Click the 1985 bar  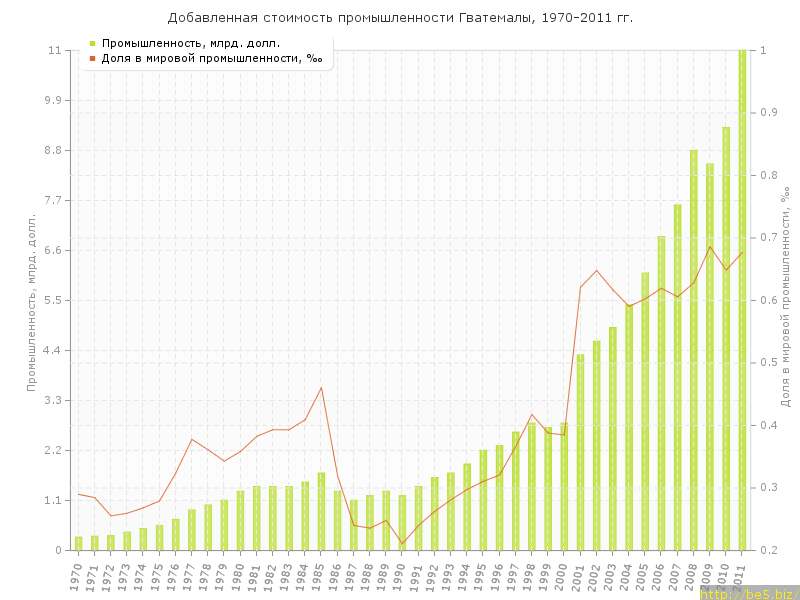pyautogui.click(x=321, y=511)
